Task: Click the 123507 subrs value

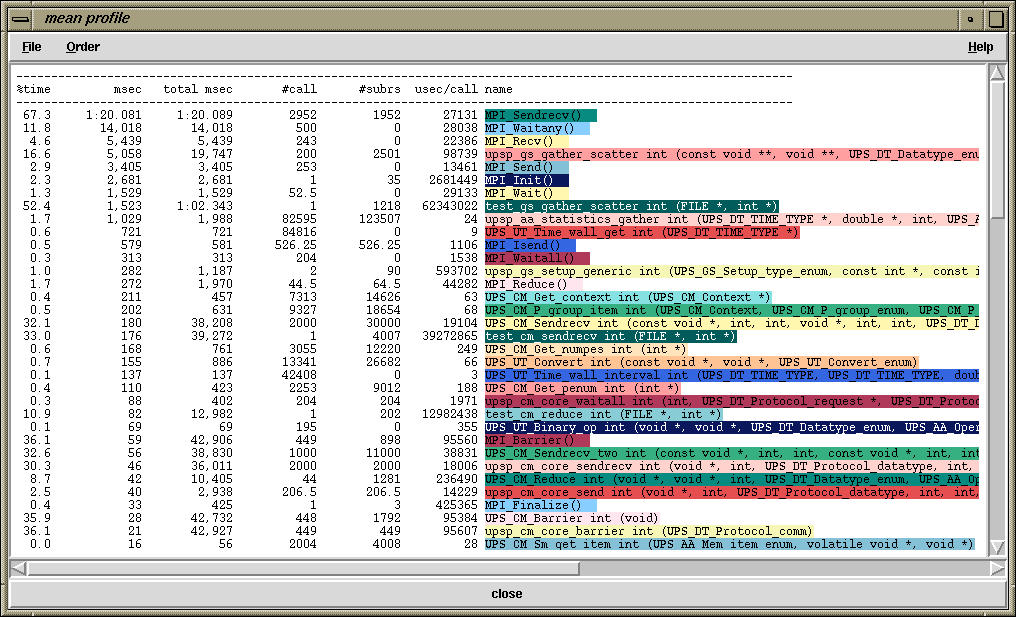Action: (380, 219)
